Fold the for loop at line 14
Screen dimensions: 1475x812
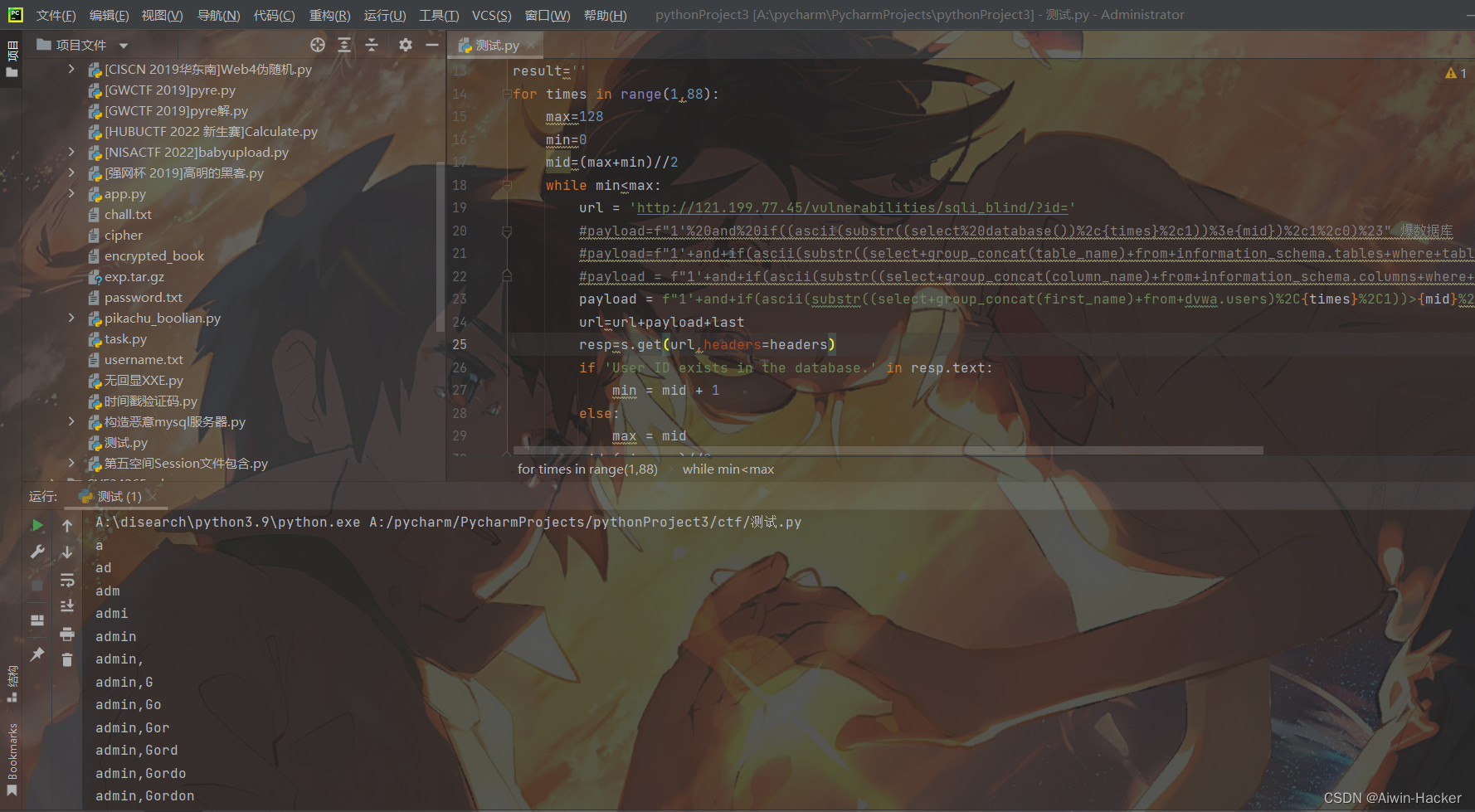pos(506,94)
